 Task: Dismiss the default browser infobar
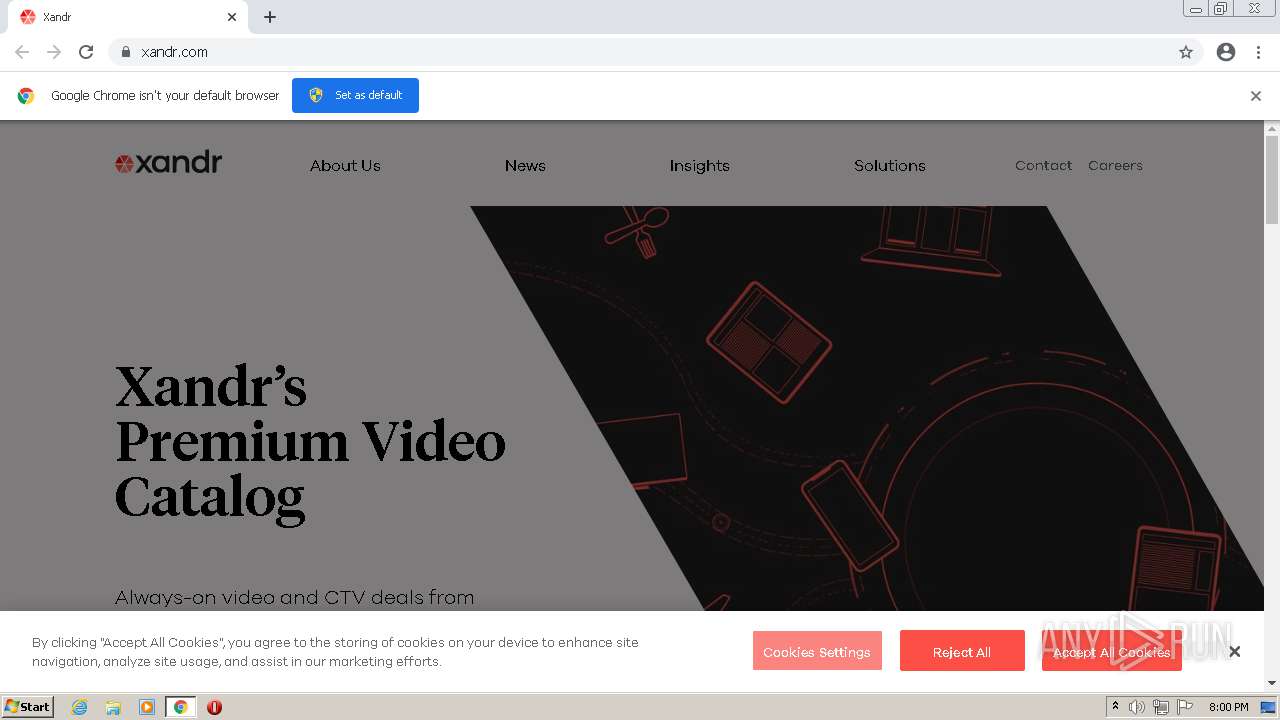1256,96
